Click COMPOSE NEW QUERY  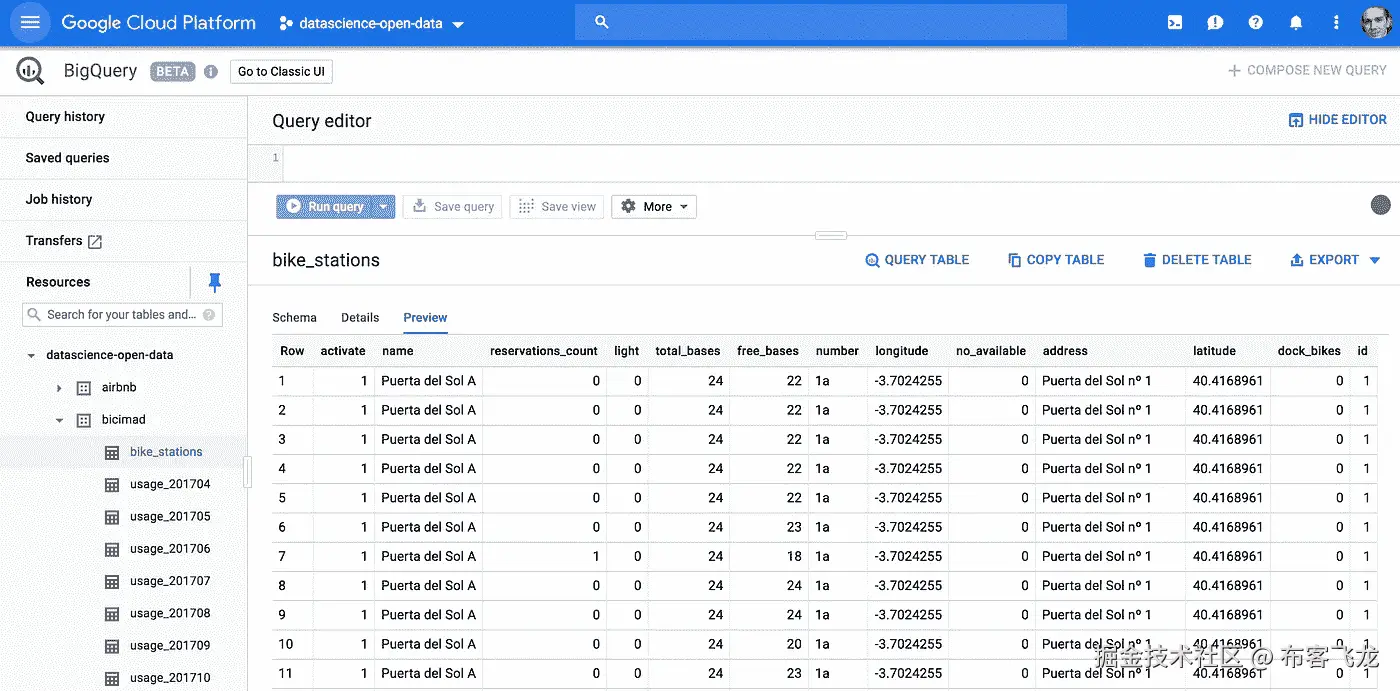click(x=1307, y=71)
